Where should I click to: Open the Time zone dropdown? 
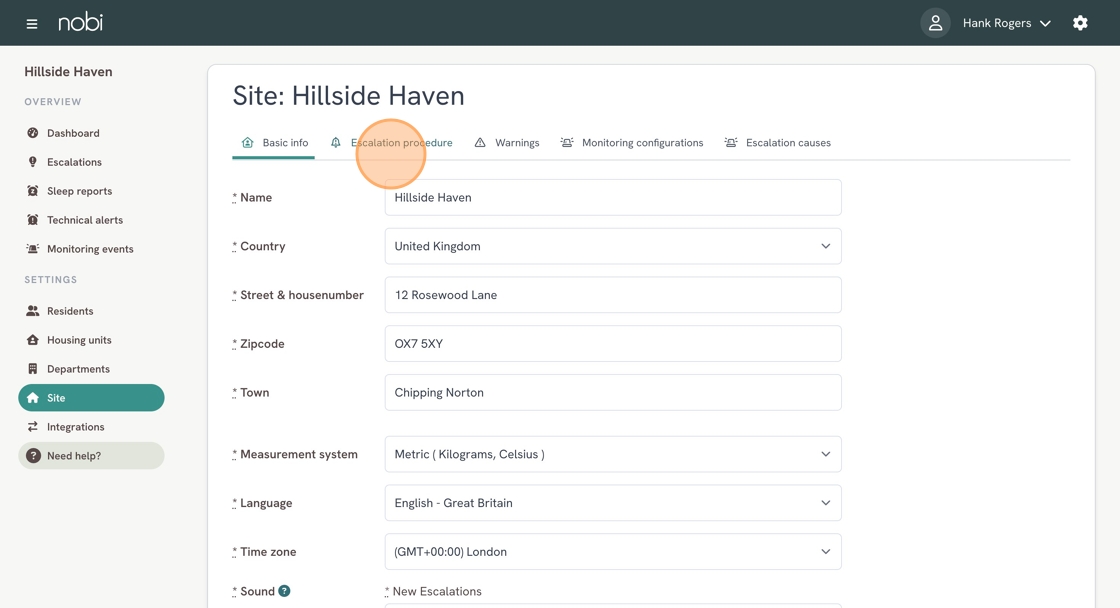[x=612, y=552]
